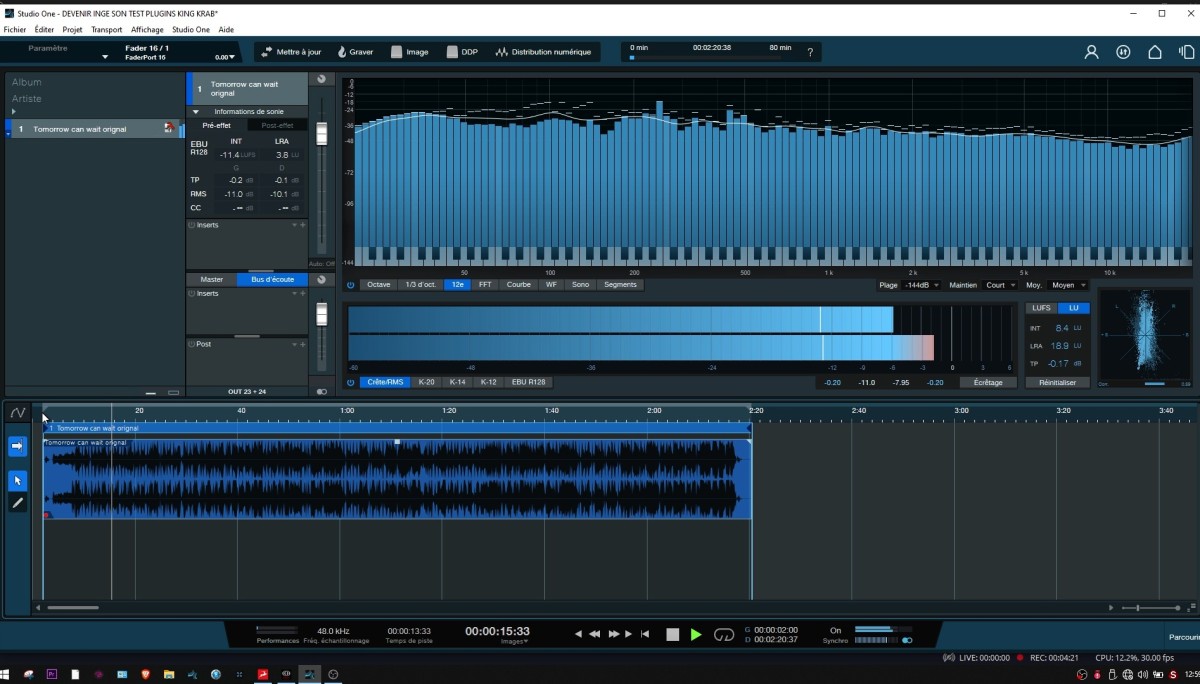This screenshot has height=684, width=1200.
Task: Select the pencil draw tool
Action: [17, 503]
